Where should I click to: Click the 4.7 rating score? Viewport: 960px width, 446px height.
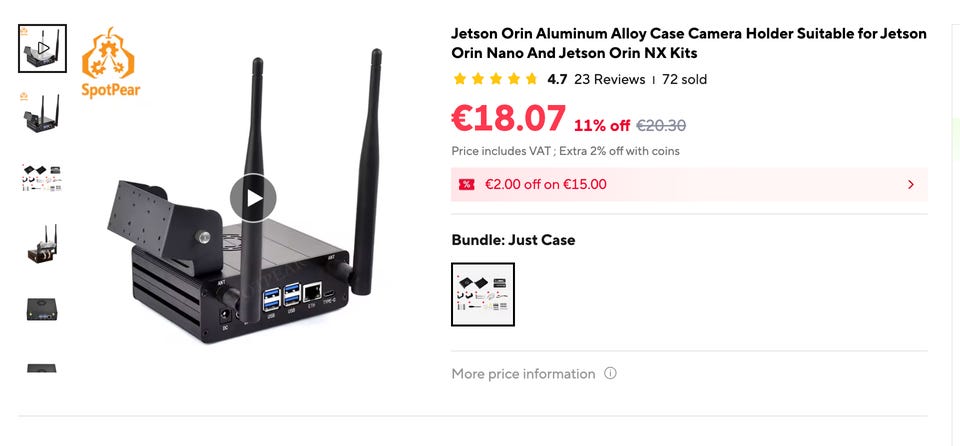tap(557, 79)
